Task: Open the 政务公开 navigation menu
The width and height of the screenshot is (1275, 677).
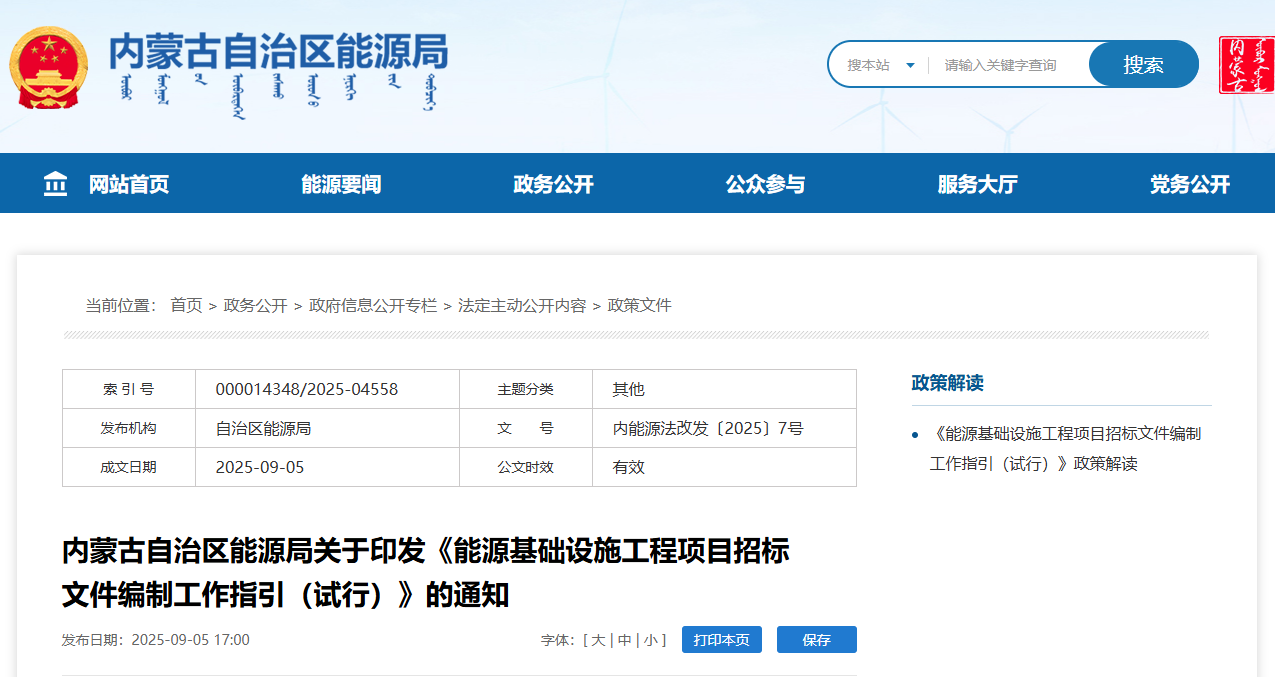Action: click(x=551, y=183)
